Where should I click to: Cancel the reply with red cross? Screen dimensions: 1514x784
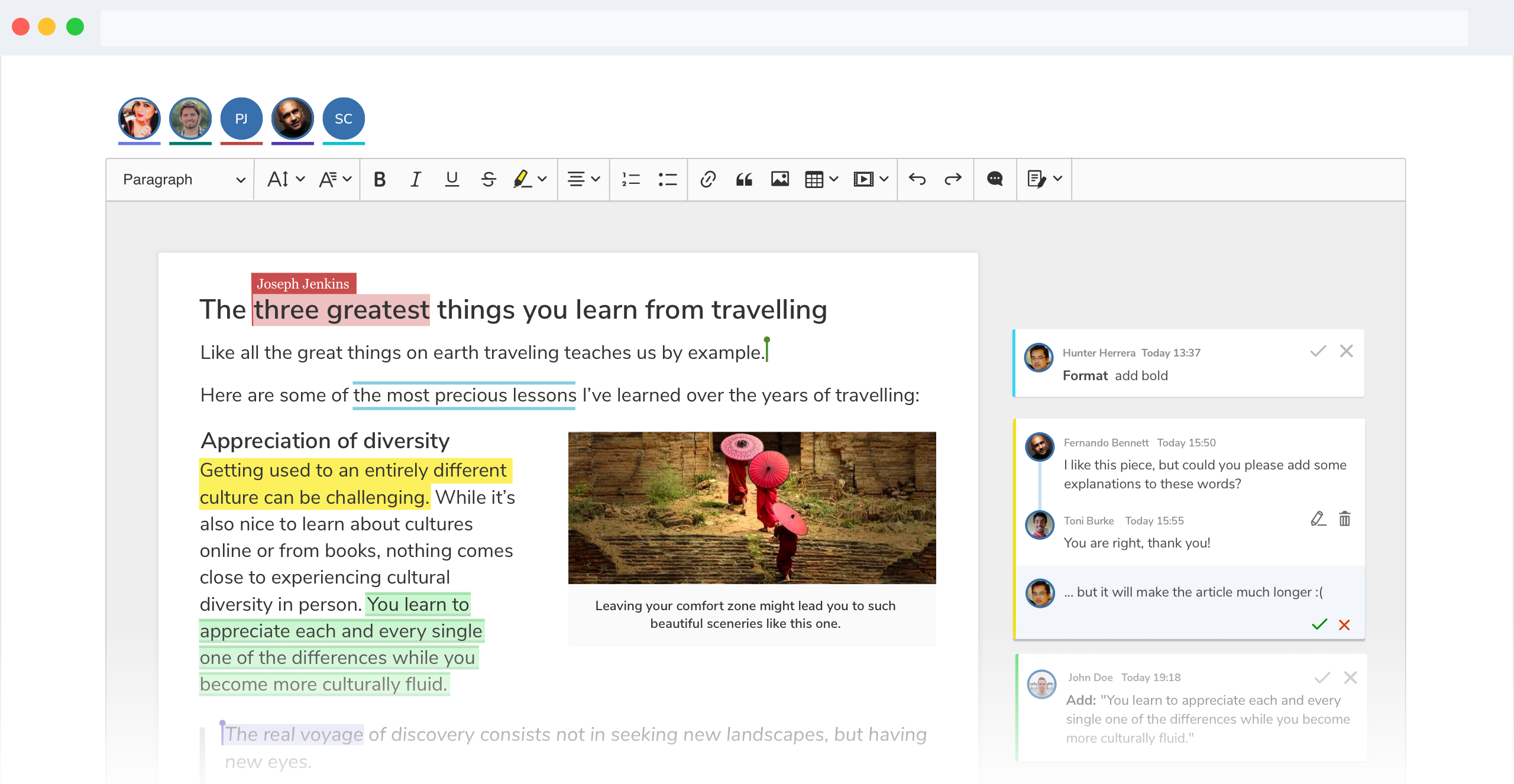point(1344,625)
